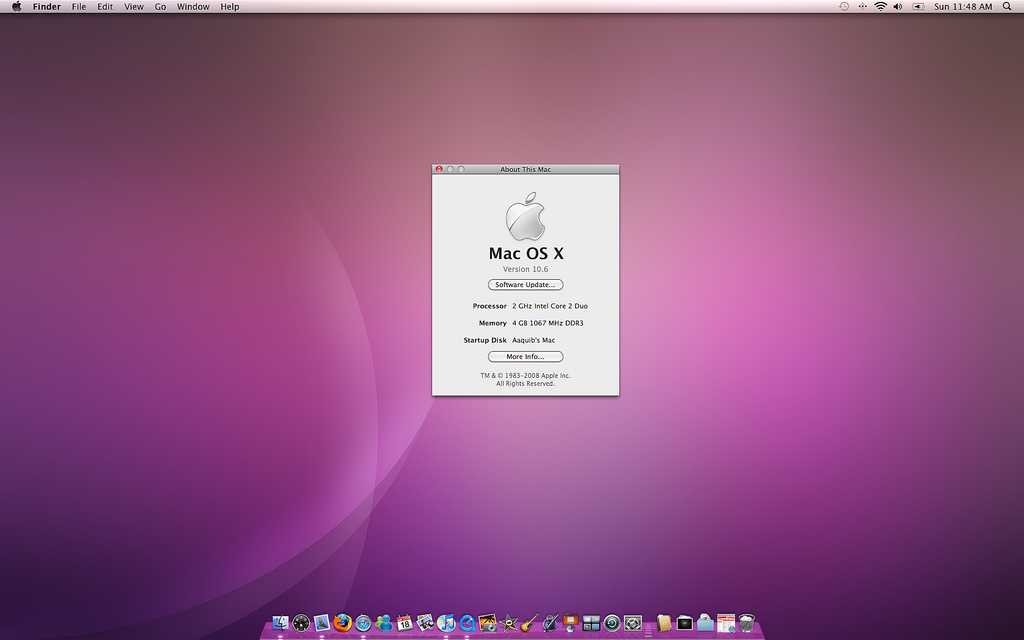The width and height of the screenshot is (1024, 640).
Task: Open the two-people messenger icon in Dock
Action: point(384,623)
